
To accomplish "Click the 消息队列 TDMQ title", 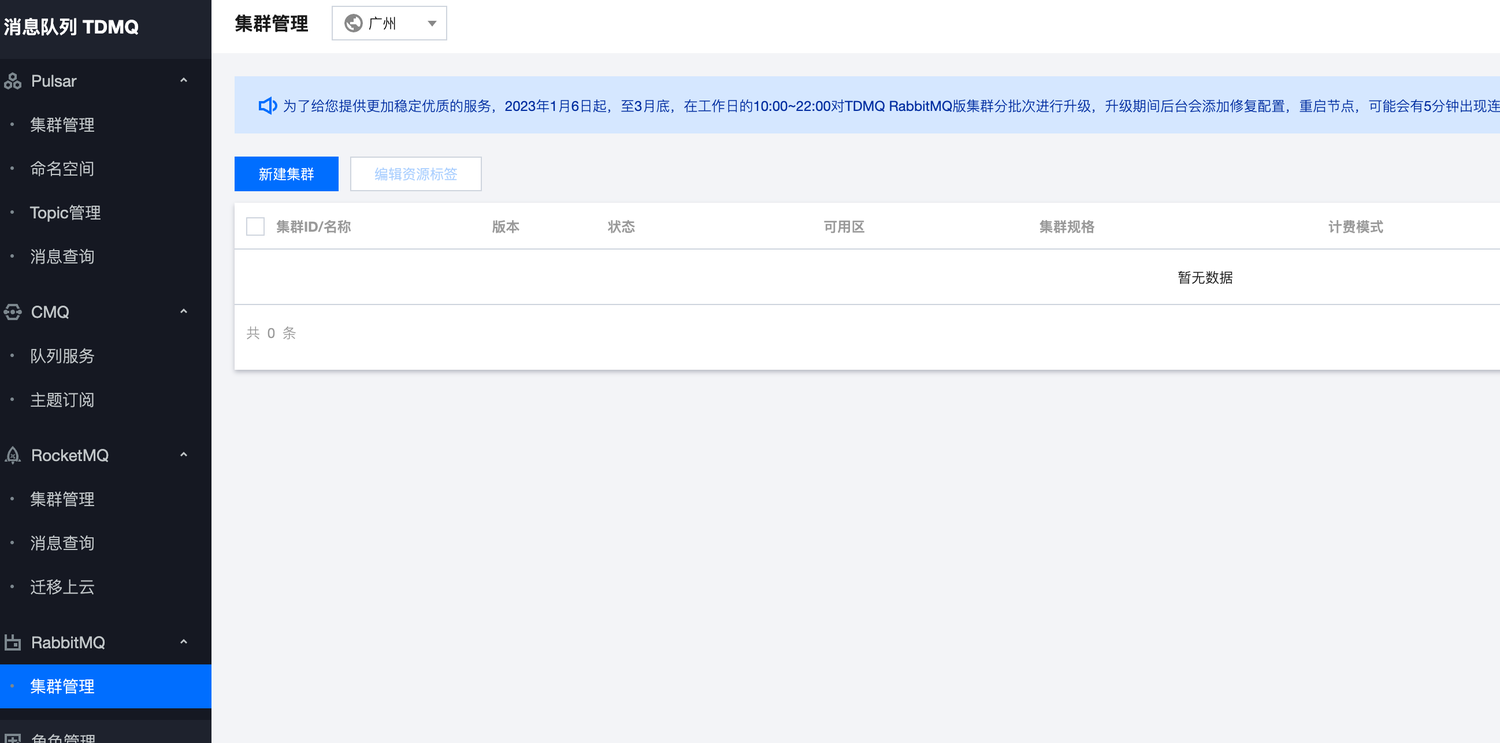I will (71, 27).
